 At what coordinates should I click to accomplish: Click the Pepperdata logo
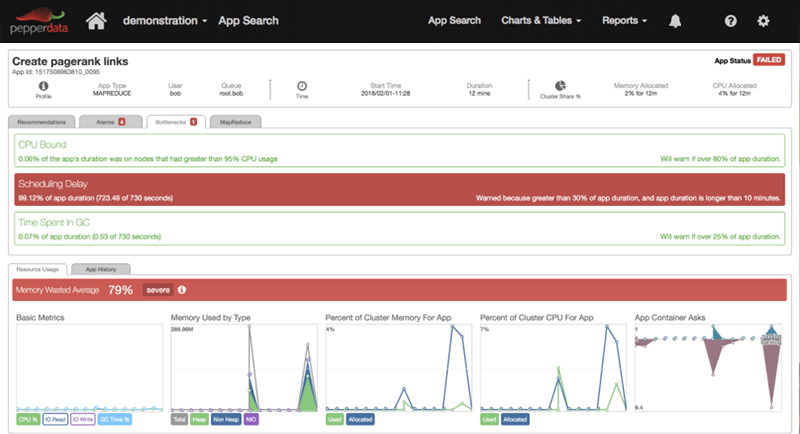(39, 21)
